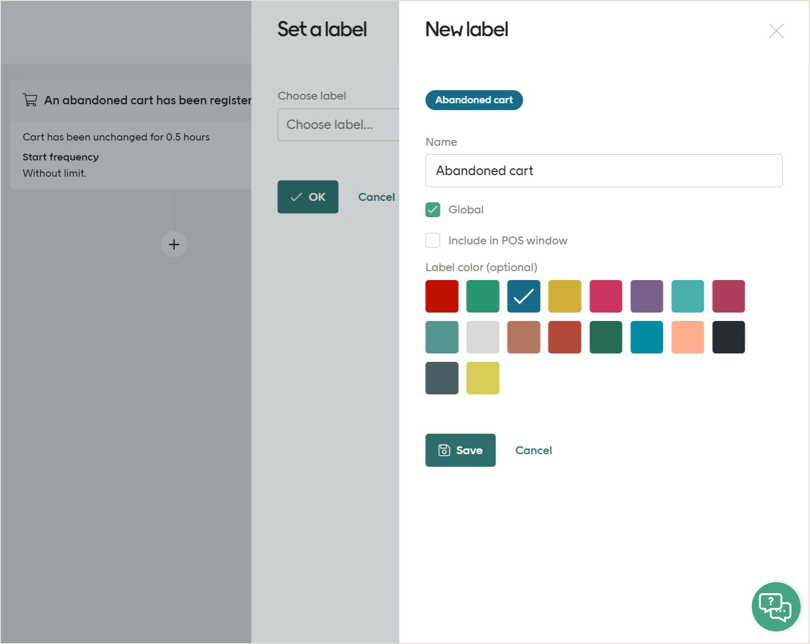The width and height of the screenshot is (810, 644).
Task: Click inside the Name input field
Action: tap(604, 171)
